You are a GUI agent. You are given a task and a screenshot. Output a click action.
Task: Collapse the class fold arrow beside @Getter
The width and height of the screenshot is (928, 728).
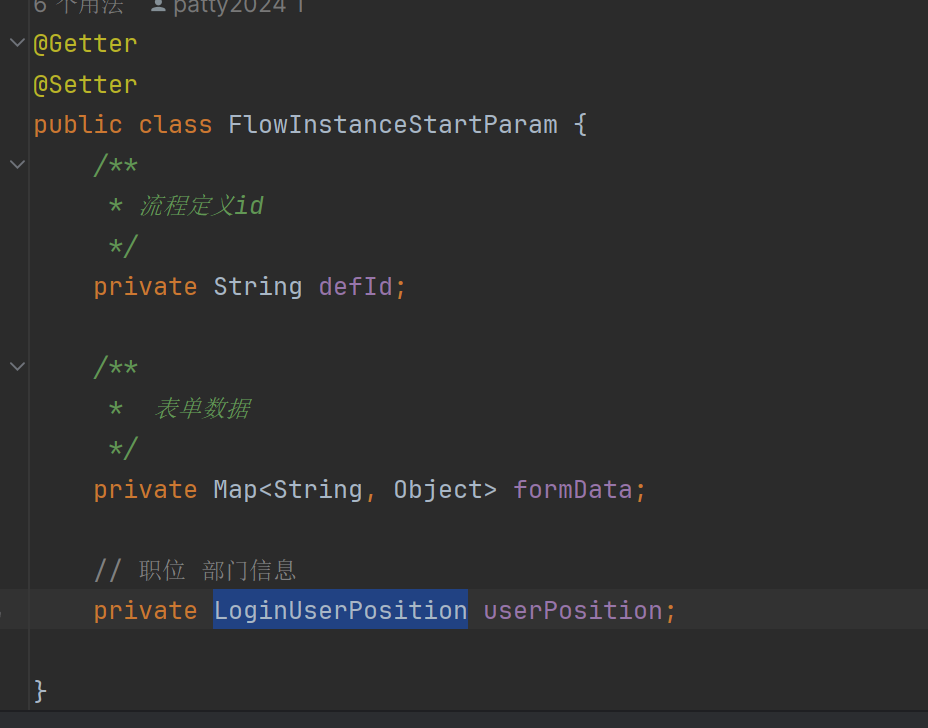16,43
